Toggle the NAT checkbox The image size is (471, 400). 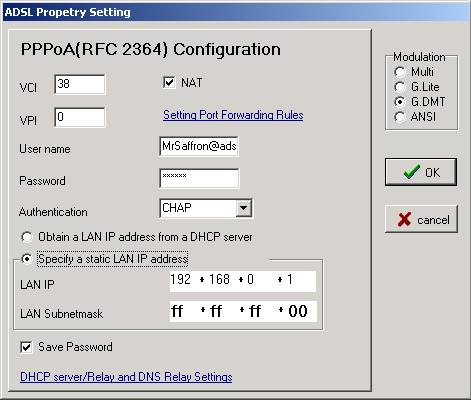[169, 82]
